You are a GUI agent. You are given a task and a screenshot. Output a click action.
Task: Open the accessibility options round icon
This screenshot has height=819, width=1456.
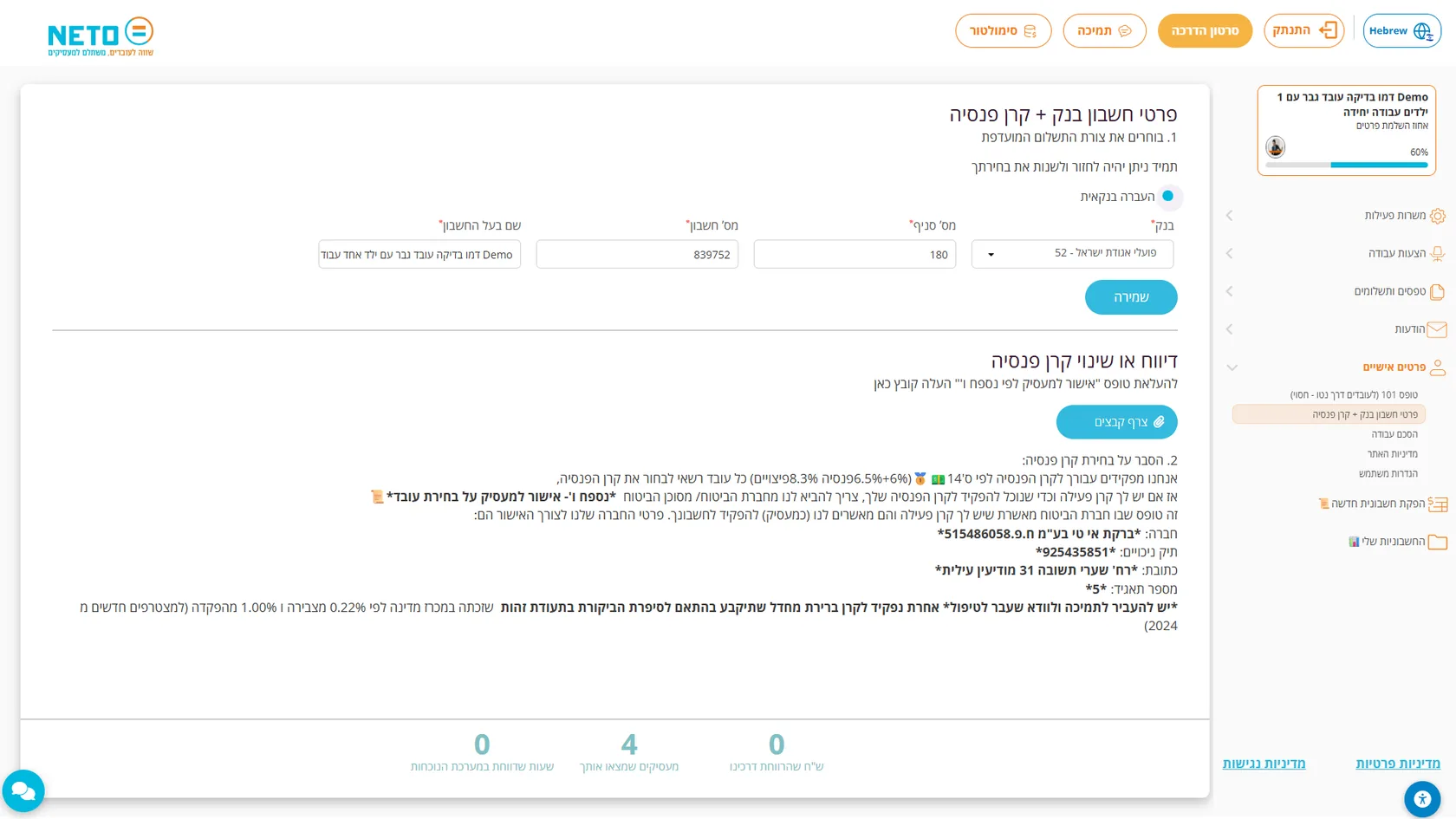(1422, 799)
